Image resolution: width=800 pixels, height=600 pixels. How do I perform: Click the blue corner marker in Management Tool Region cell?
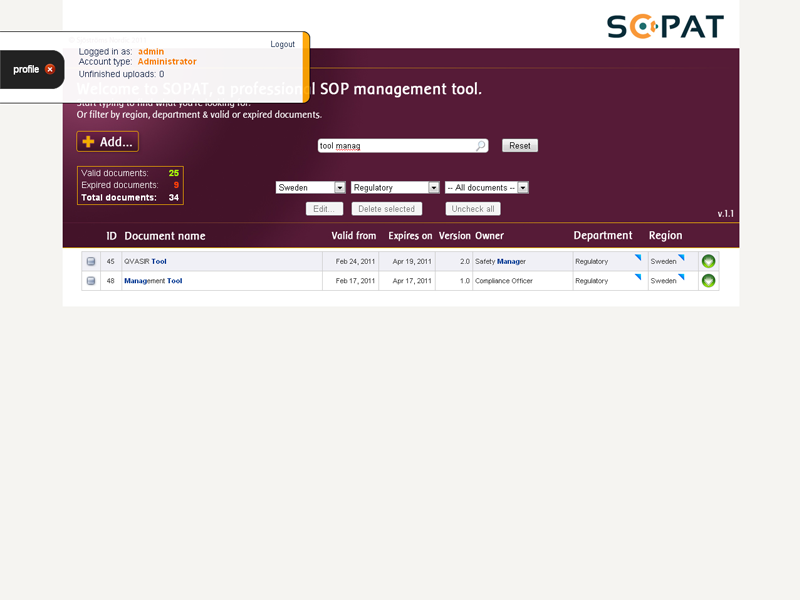681,277
